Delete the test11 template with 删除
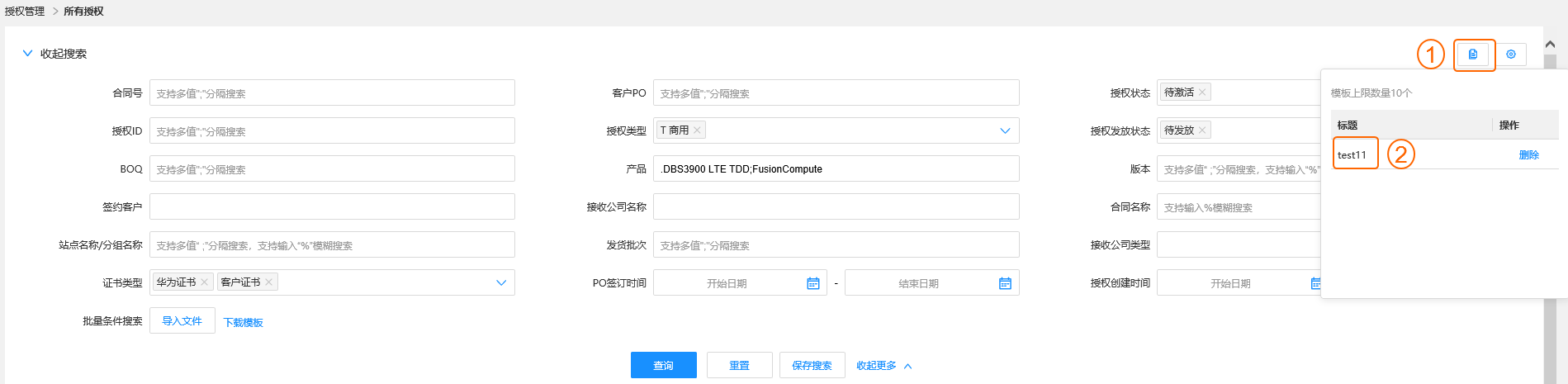1568x384 pixels. point(1528,155)
